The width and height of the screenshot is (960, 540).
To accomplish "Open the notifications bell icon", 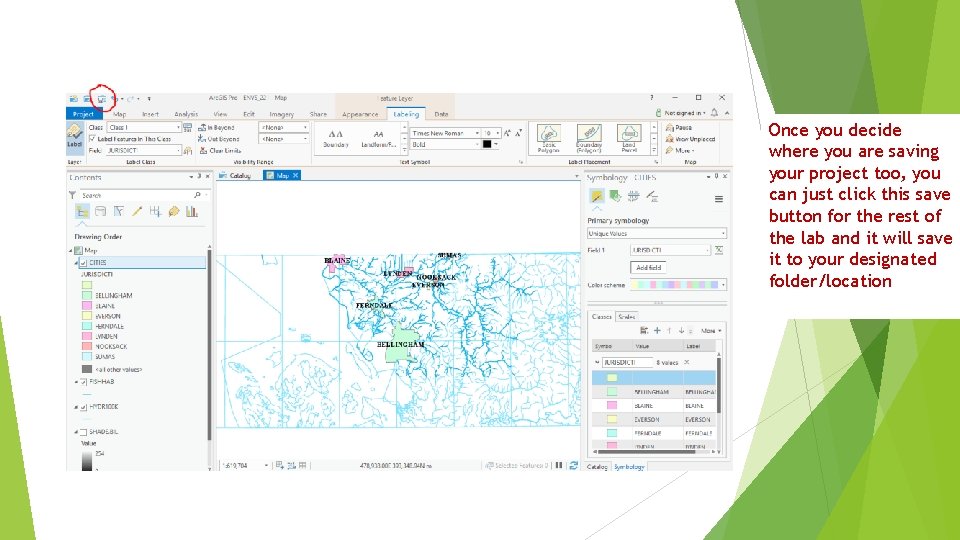I will tap(714, 113).
